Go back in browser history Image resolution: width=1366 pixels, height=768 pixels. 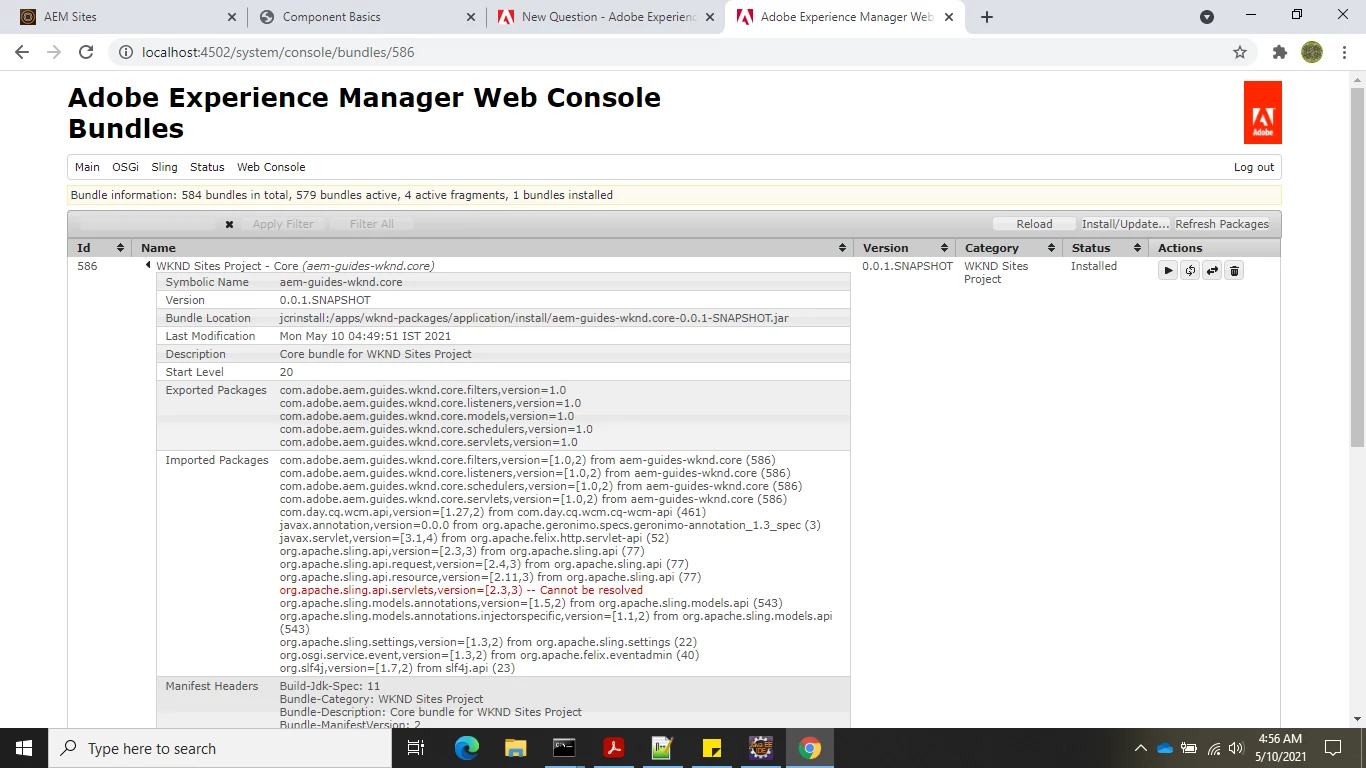pos(22,52)
